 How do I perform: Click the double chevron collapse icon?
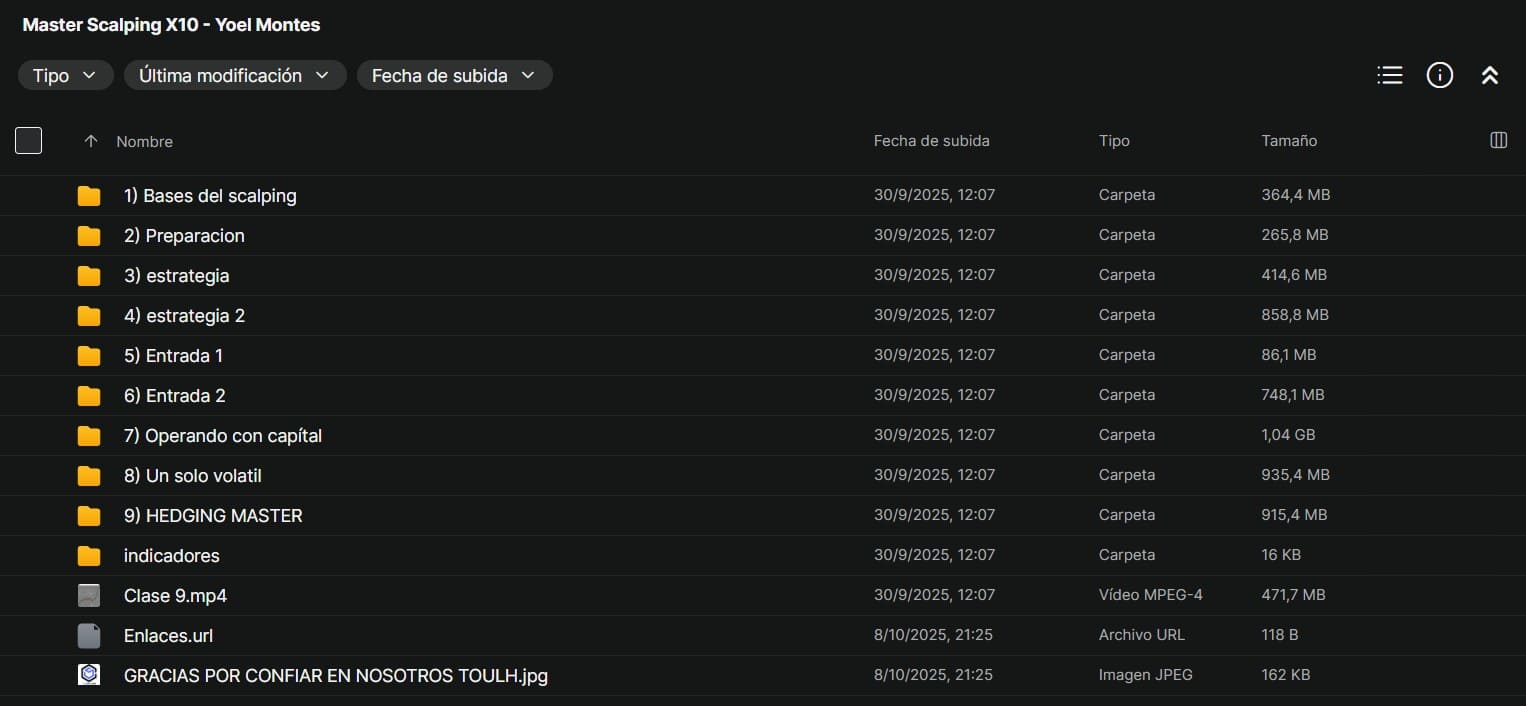pyautogui.click(x=1489, y=75)
